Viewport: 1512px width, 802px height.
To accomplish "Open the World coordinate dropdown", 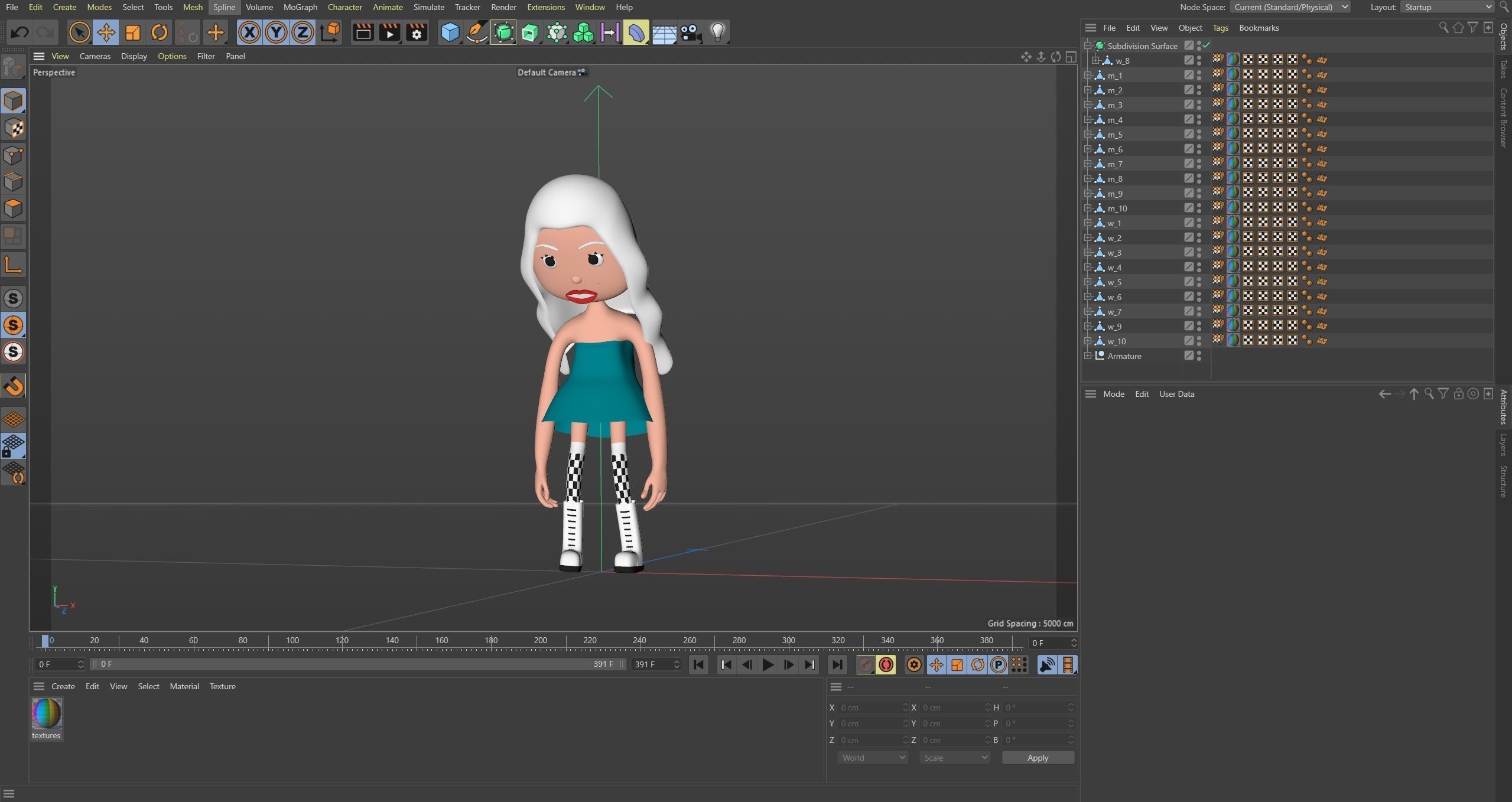I will click(873, 758).
